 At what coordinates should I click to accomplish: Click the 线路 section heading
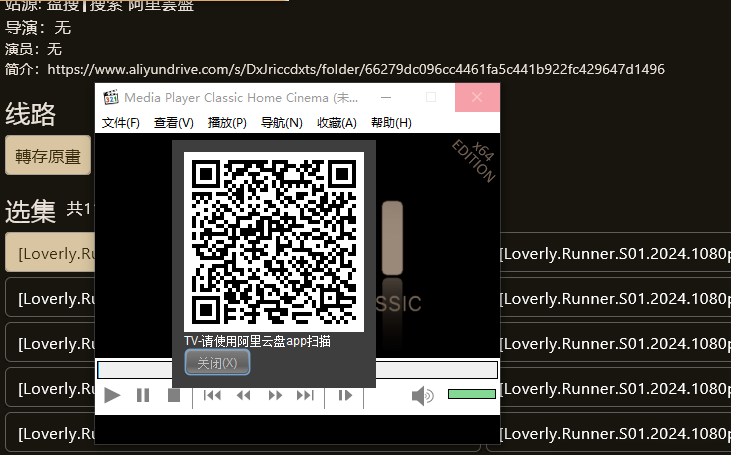coord(30,114)
